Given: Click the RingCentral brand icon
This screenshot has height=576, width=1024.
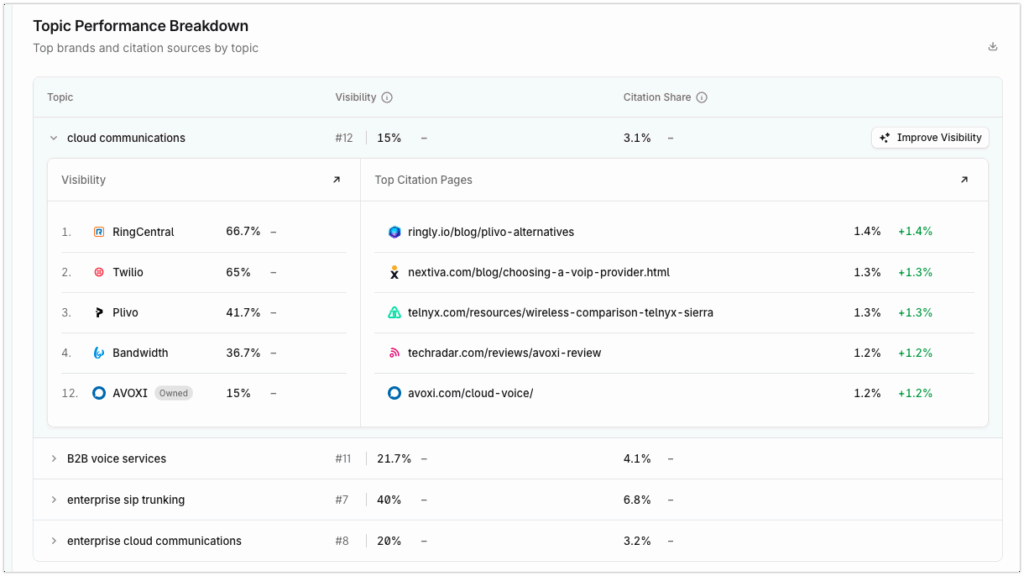Looking at the screenshot, I should 99,231.
